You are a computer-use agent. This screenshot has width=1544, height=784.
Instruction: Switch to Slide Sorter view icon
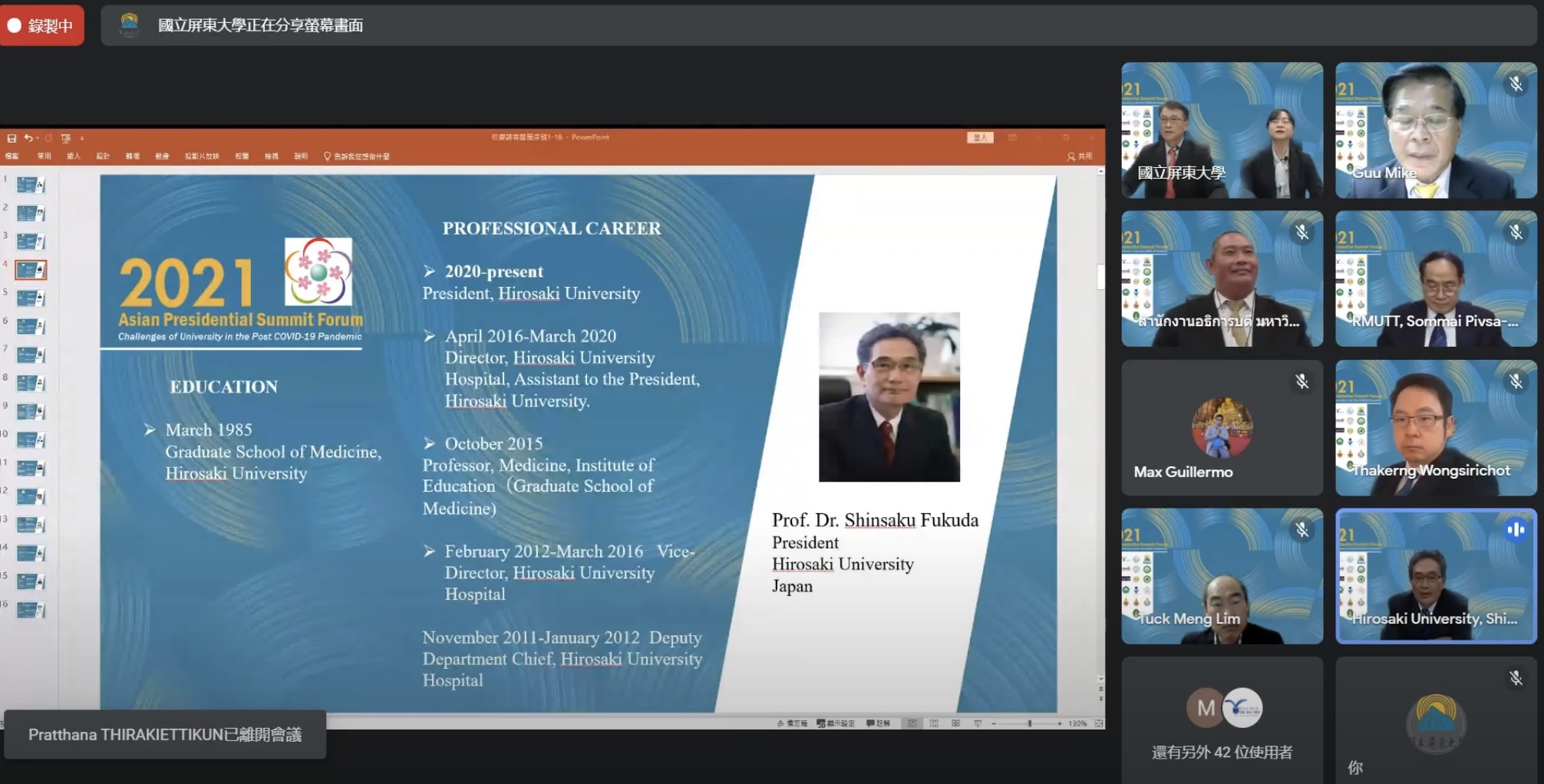pyautogui.click(x=934, y=723)
